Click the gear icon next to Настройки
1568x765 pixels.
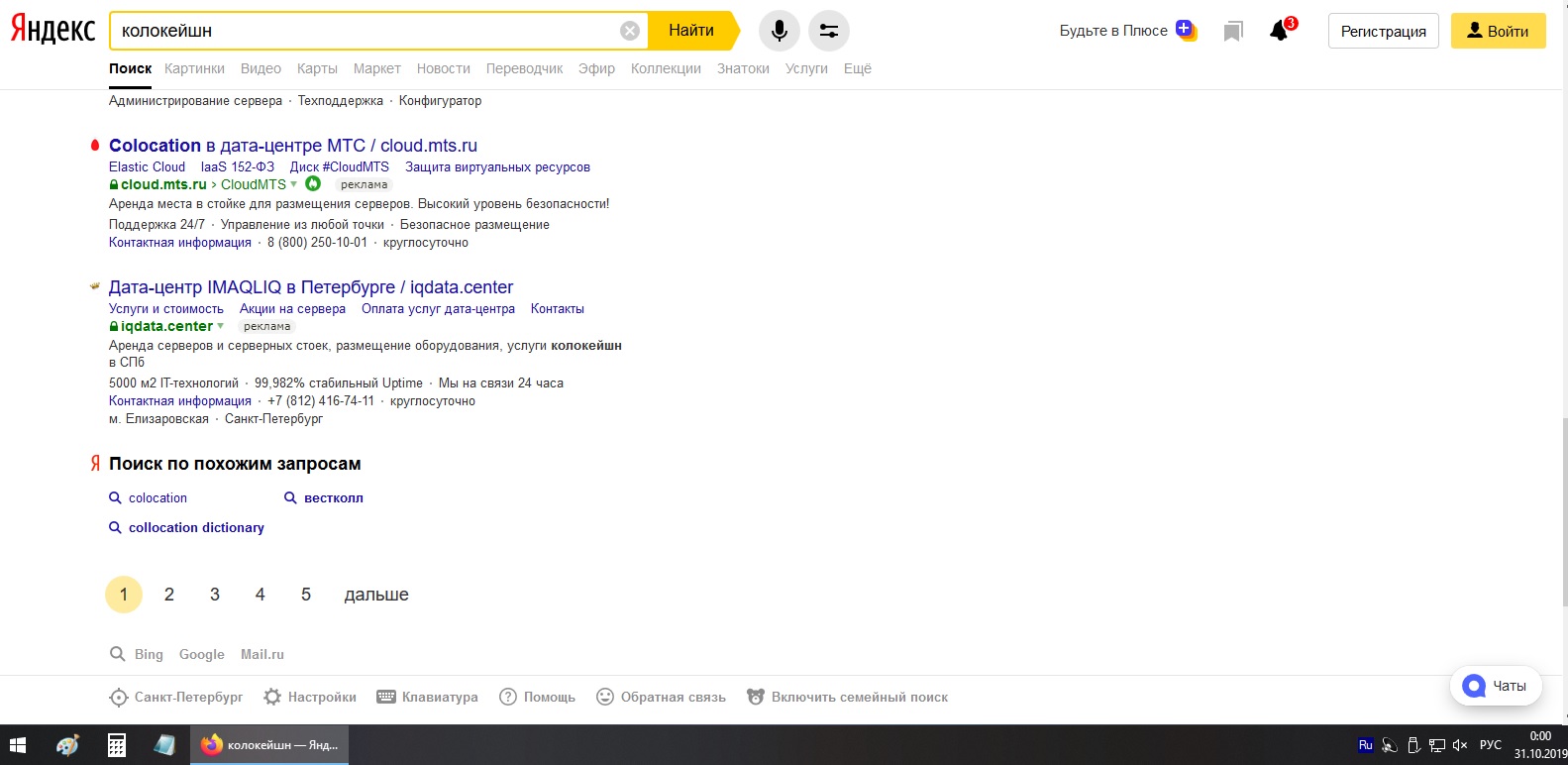(272, 697)
